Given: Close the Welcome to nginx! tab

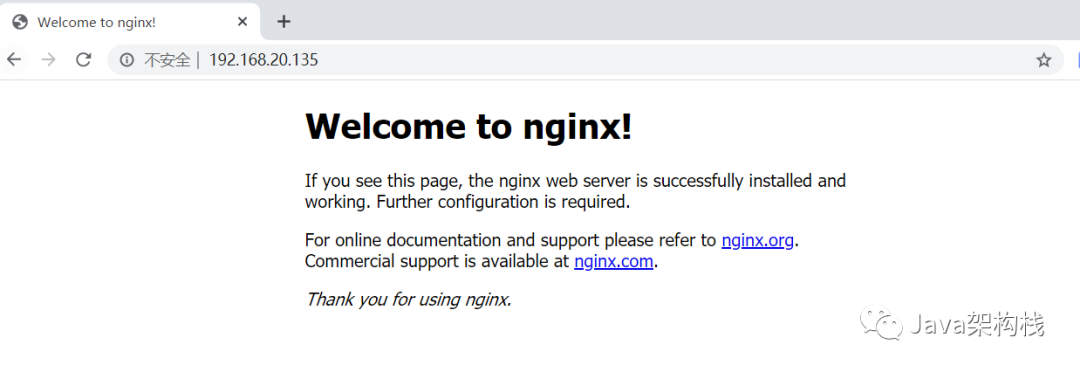Looking at the screenshot, I should pos(242,22).
